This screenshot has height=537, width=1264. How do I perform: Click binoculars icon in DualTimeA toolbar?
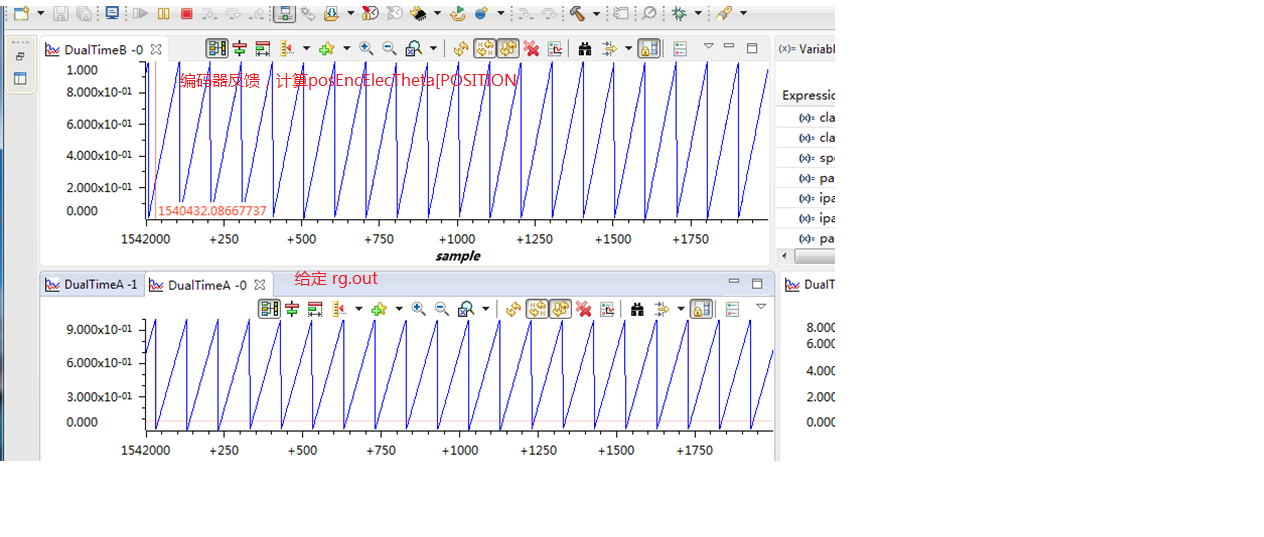(637, 309)
